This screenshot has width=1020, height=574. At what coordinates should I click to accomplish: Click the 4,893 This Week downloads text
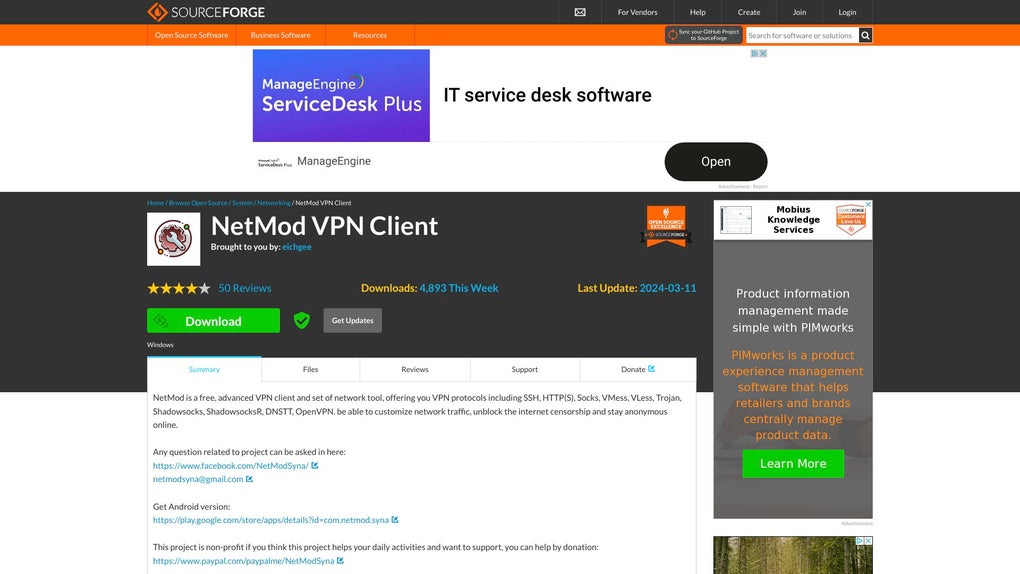click(x=459, y=288)
